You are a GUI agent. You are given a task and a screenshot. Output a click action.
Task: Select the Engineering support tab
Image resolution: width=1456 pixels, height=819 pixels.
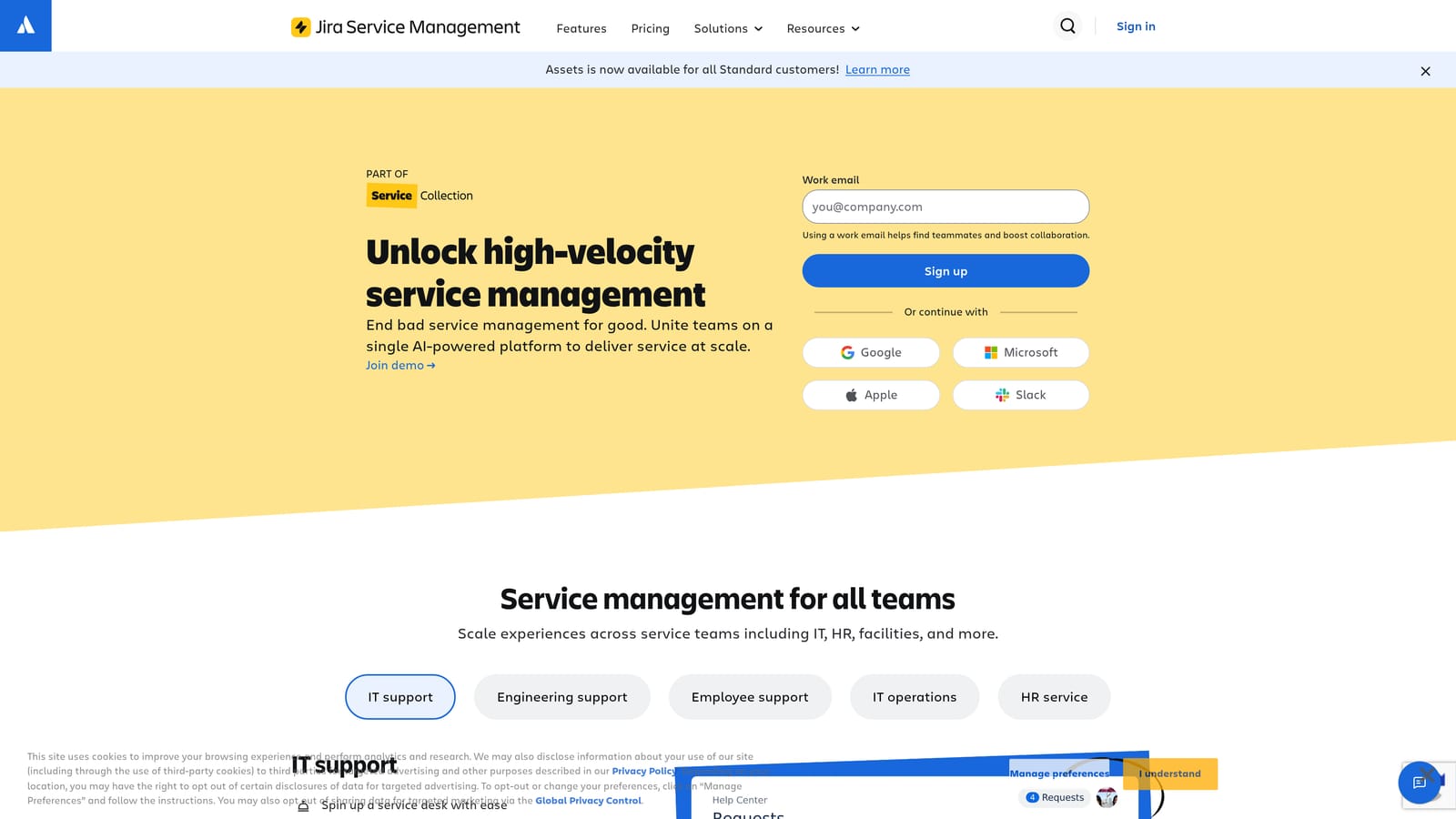tap(562, 697)
